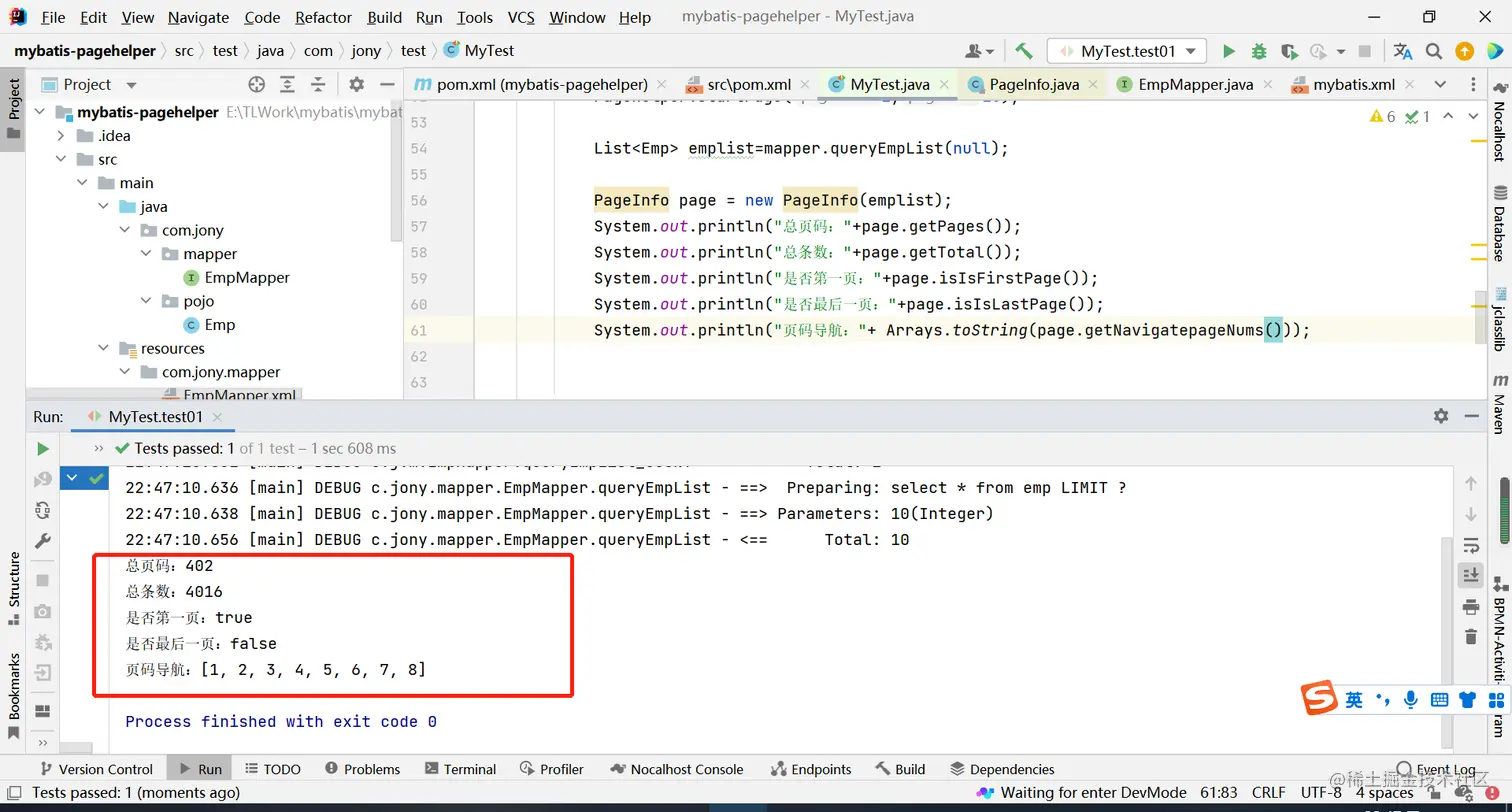
Task: Hide the Project panel with the minus icon
Action: 385,85
